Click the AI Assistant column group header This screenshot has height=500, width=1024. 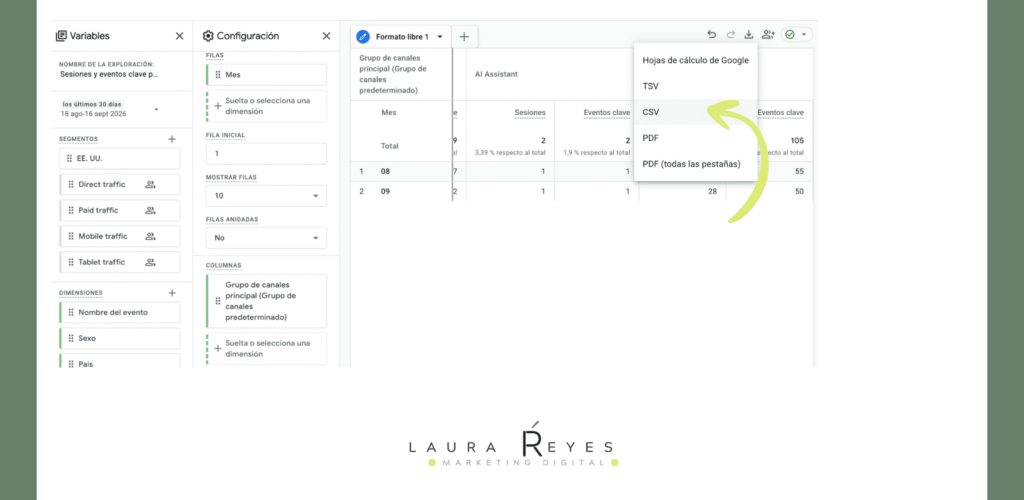click(x=496, y=74)
